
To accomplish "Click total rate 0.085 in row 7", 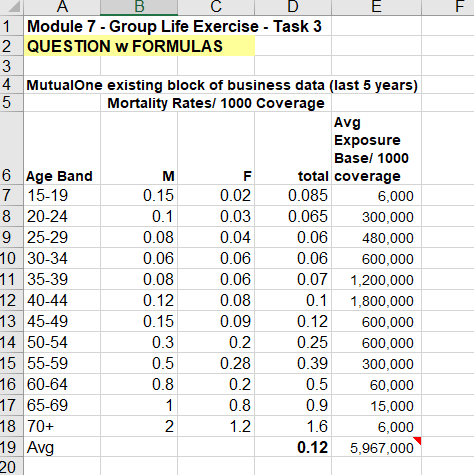I will point(293,195).
